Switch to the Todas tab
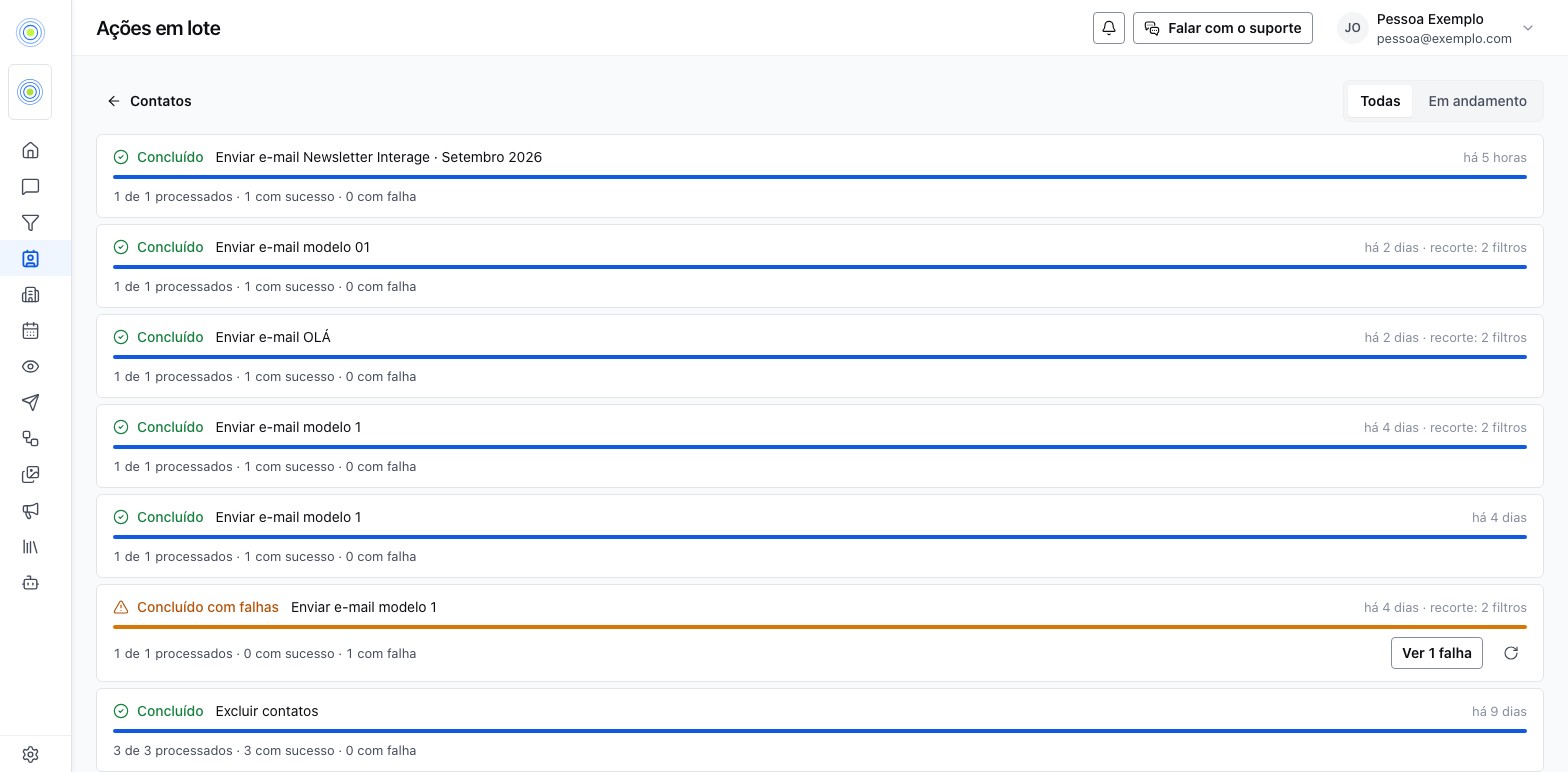 pyautogui.click(x=1380, y=101)
